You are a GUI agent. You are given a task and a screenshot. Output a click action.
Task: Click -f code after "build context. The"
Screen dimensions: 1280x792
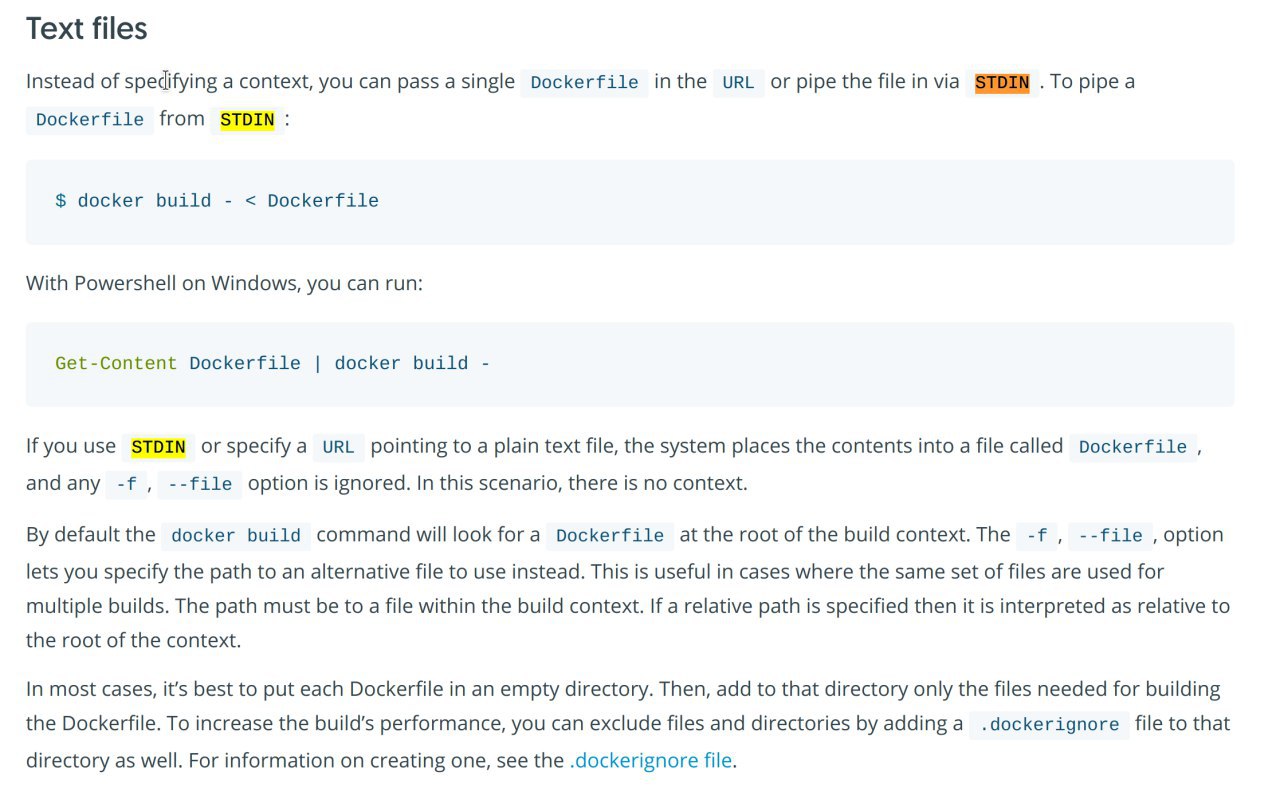tap(1037, 535)
